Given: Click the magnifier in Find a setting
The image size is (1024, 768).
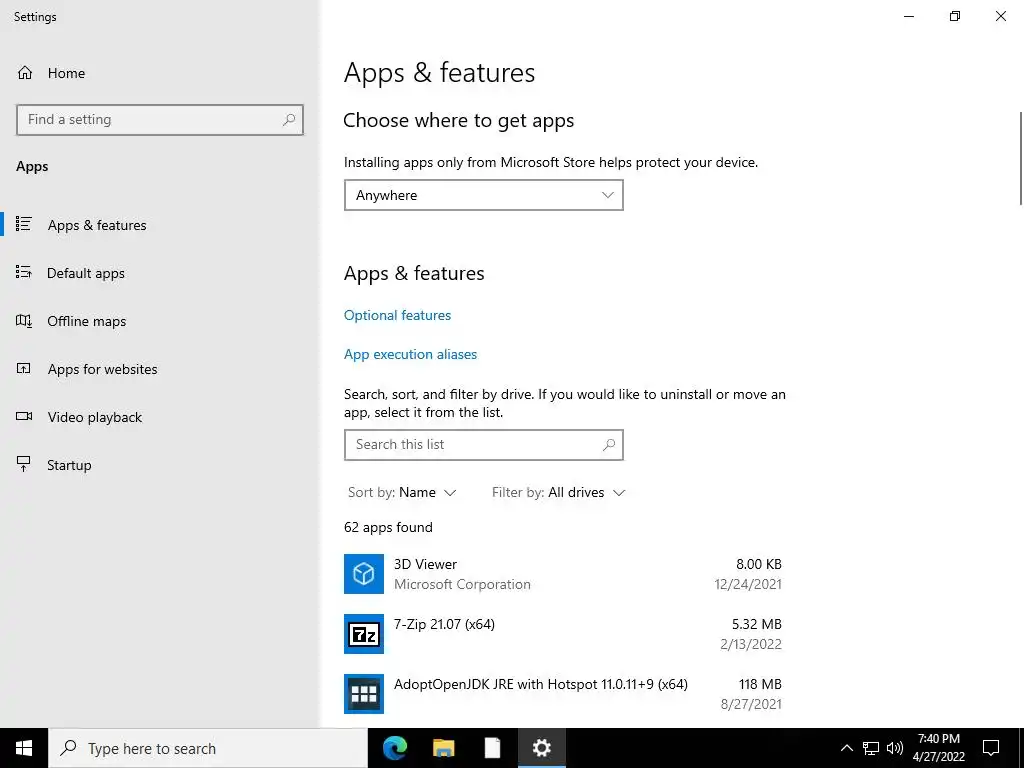Looking at the screenshot, I should coord(289,120).
